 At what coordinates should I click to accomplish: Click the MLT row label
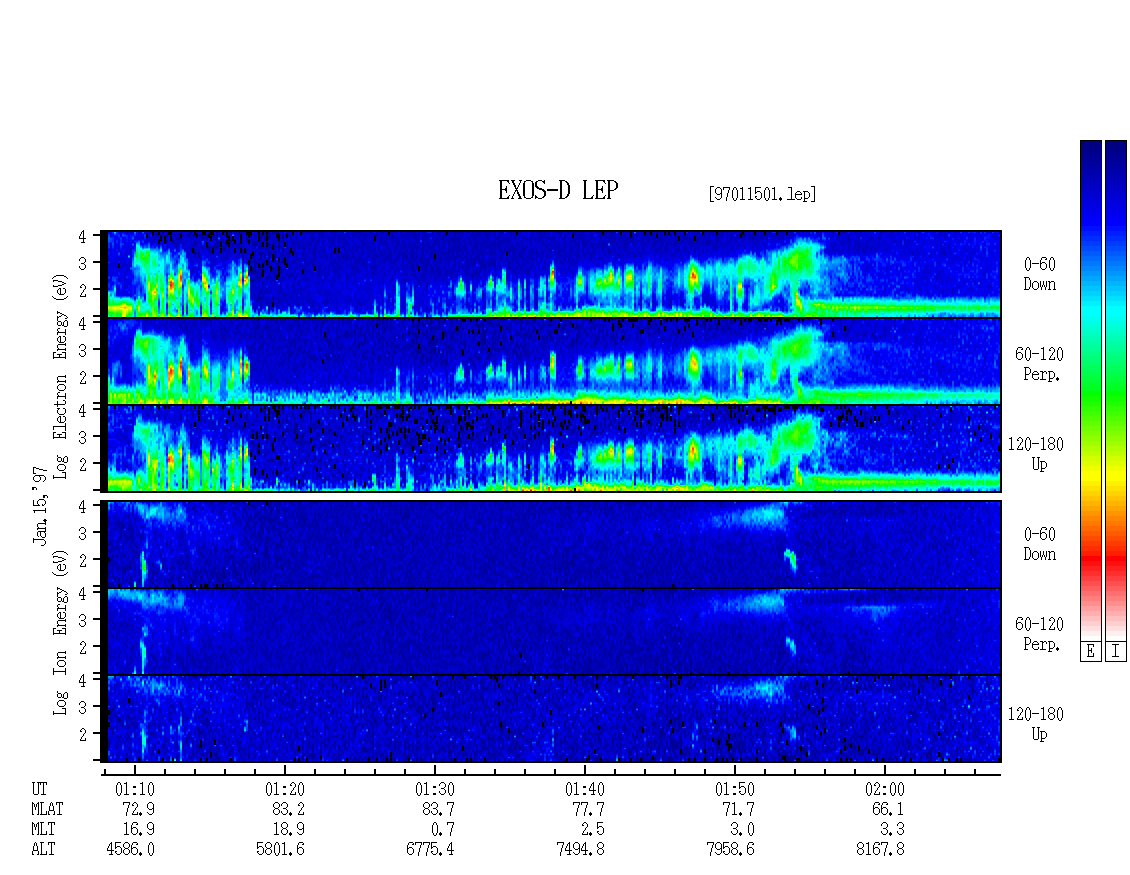[x=43, y=830]
